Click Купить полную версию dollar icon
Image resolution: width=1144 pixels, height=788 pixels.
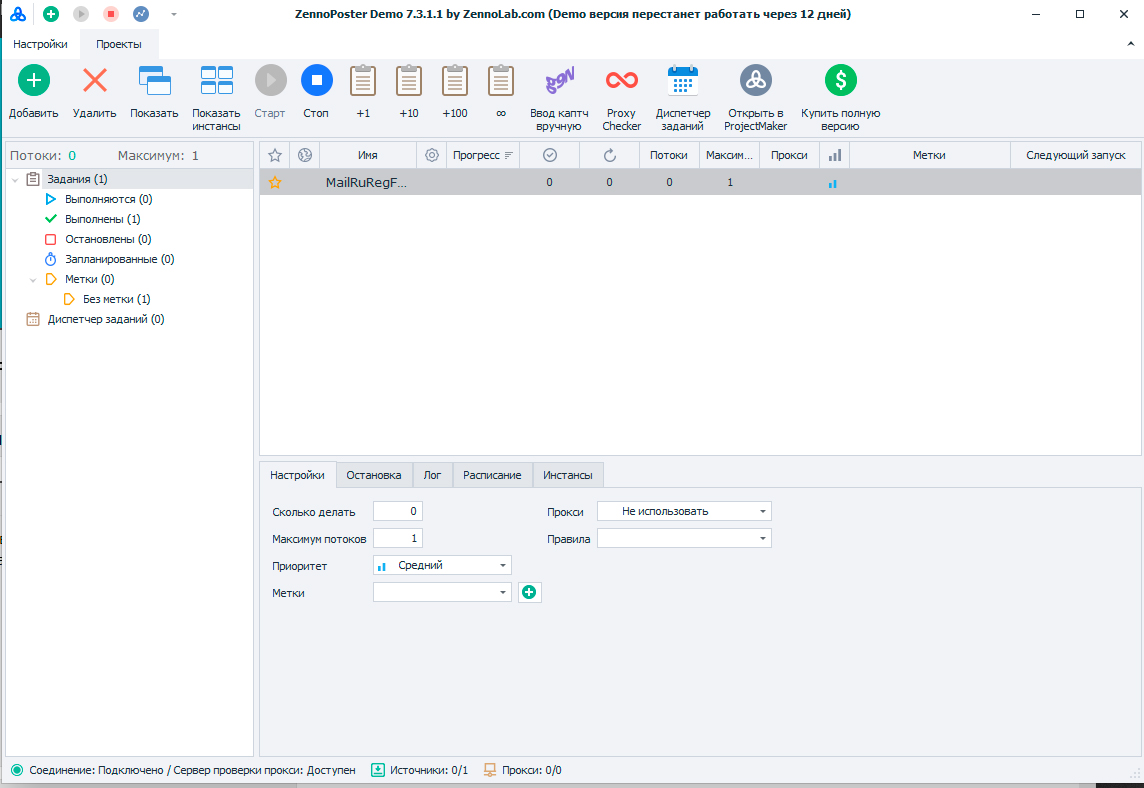[x=840, y=80]
